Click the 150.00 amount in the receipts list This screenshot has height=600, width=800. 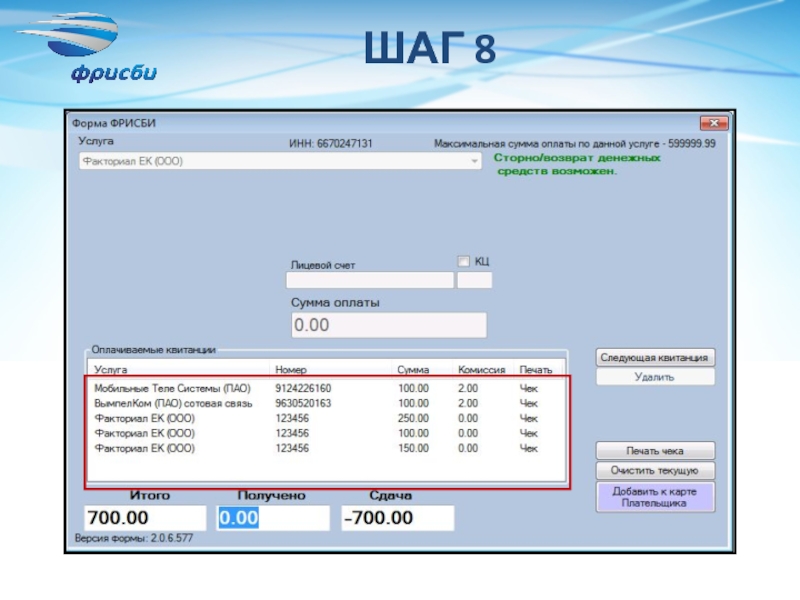tap(413, 448)
